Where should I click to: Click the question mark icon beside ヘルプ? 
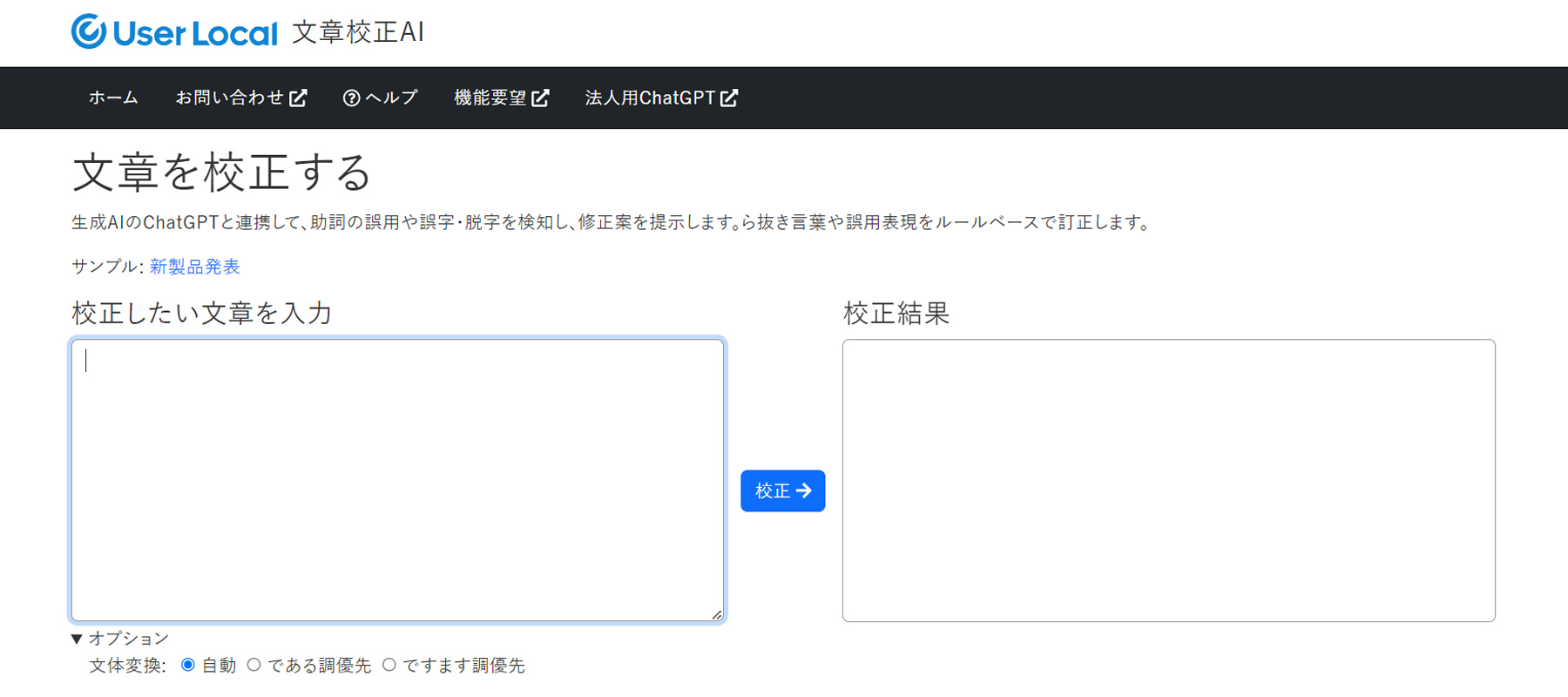point(351,98)
